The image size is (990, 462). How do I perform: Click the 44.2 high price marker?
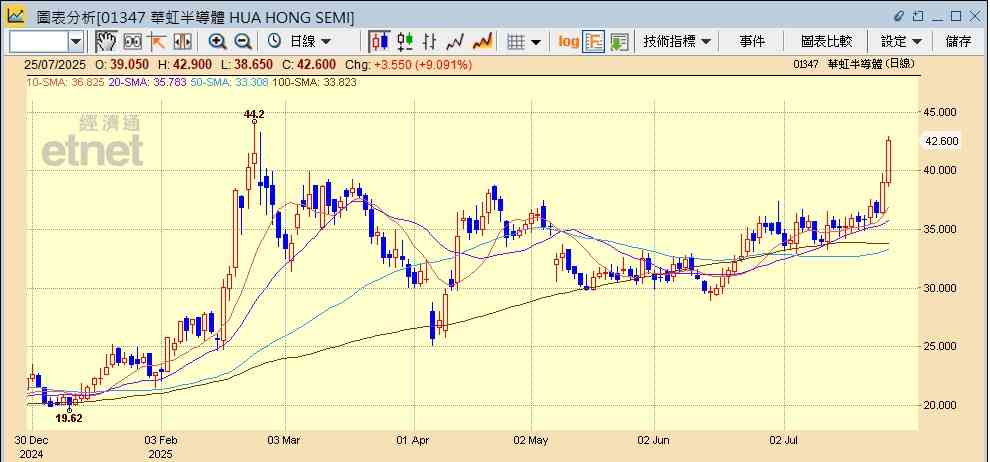click(254, 114)
